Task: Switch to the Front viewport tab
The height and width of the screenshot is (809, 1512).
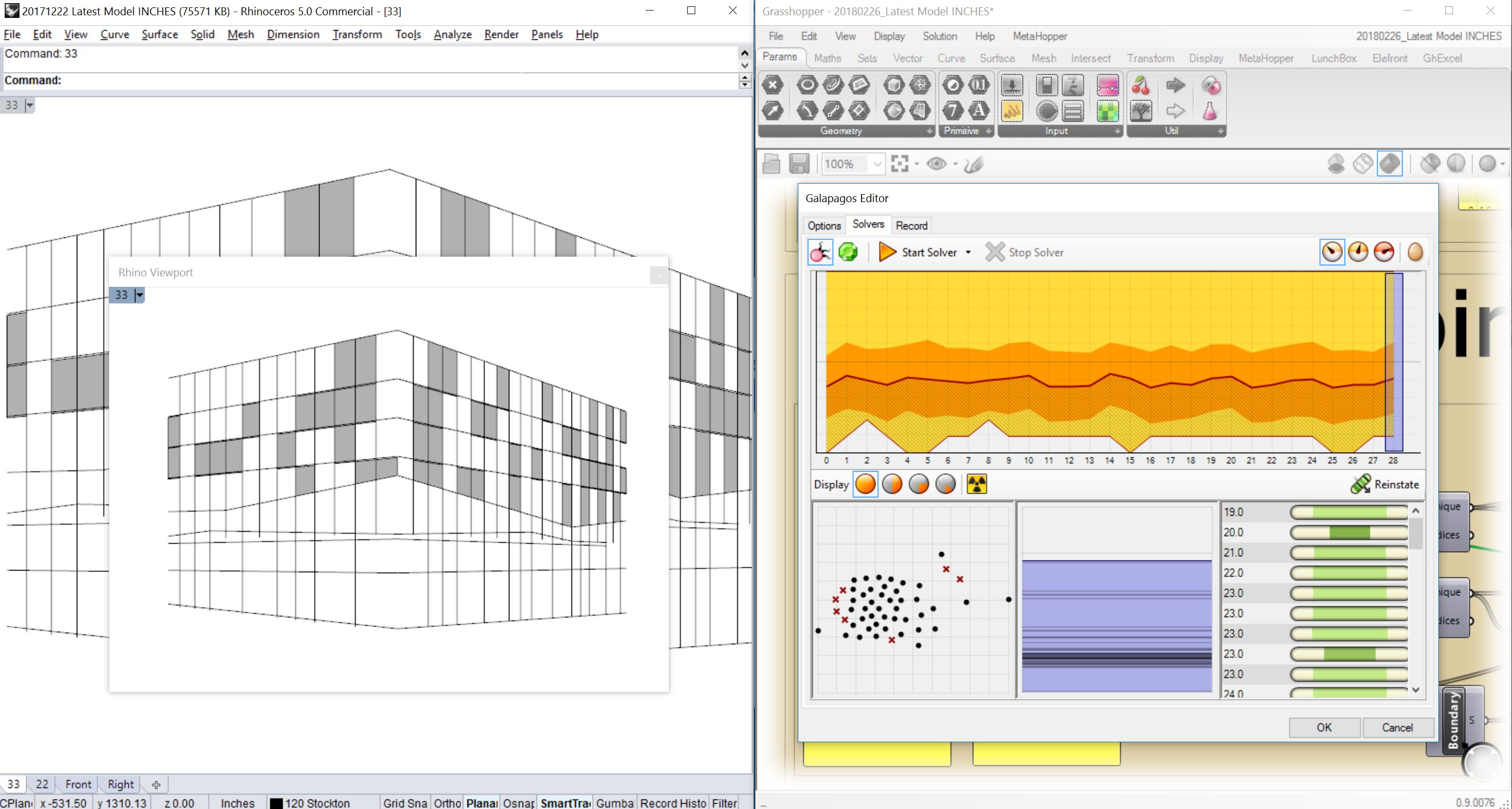Action: [x=78, y=784]
